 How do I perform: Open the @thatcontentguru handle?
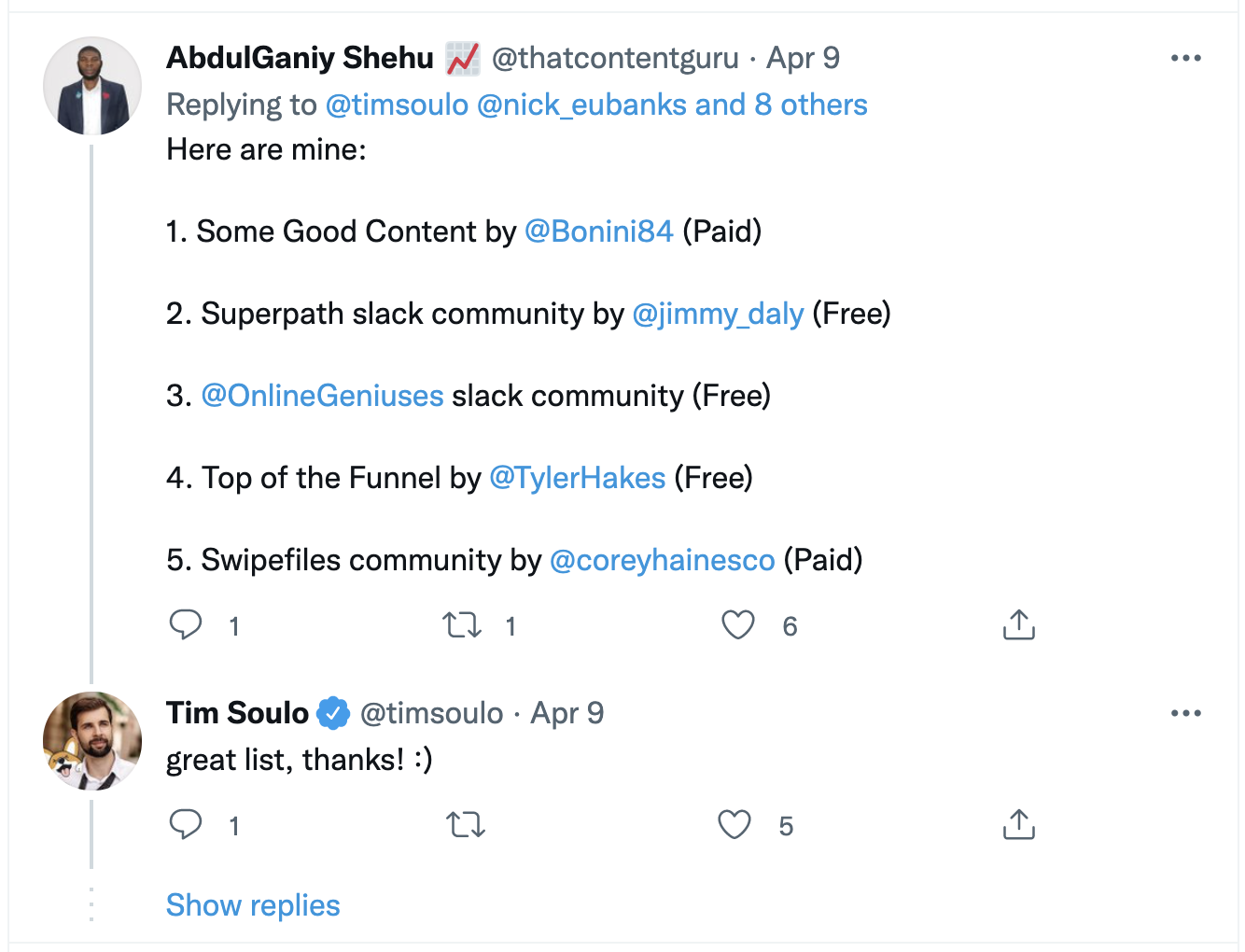(615, 58)
